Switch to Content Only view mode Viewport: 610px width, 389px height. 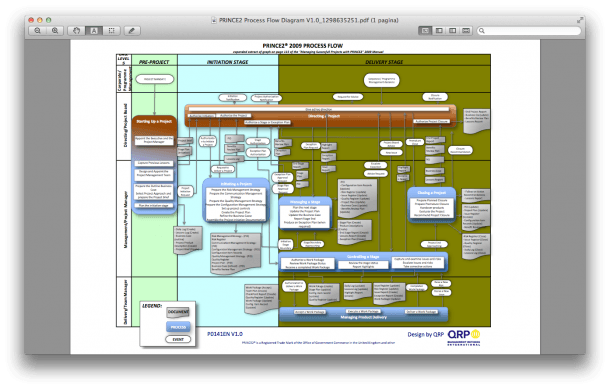point(425,30)
